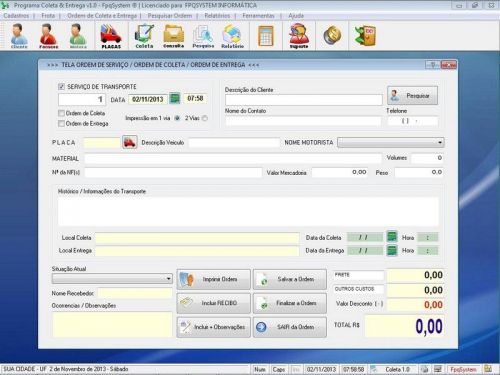The width and height of the screenshot is (500, 375).
Task: Click the Finalizar a Ordem button
Action: [x=290, y=303]
